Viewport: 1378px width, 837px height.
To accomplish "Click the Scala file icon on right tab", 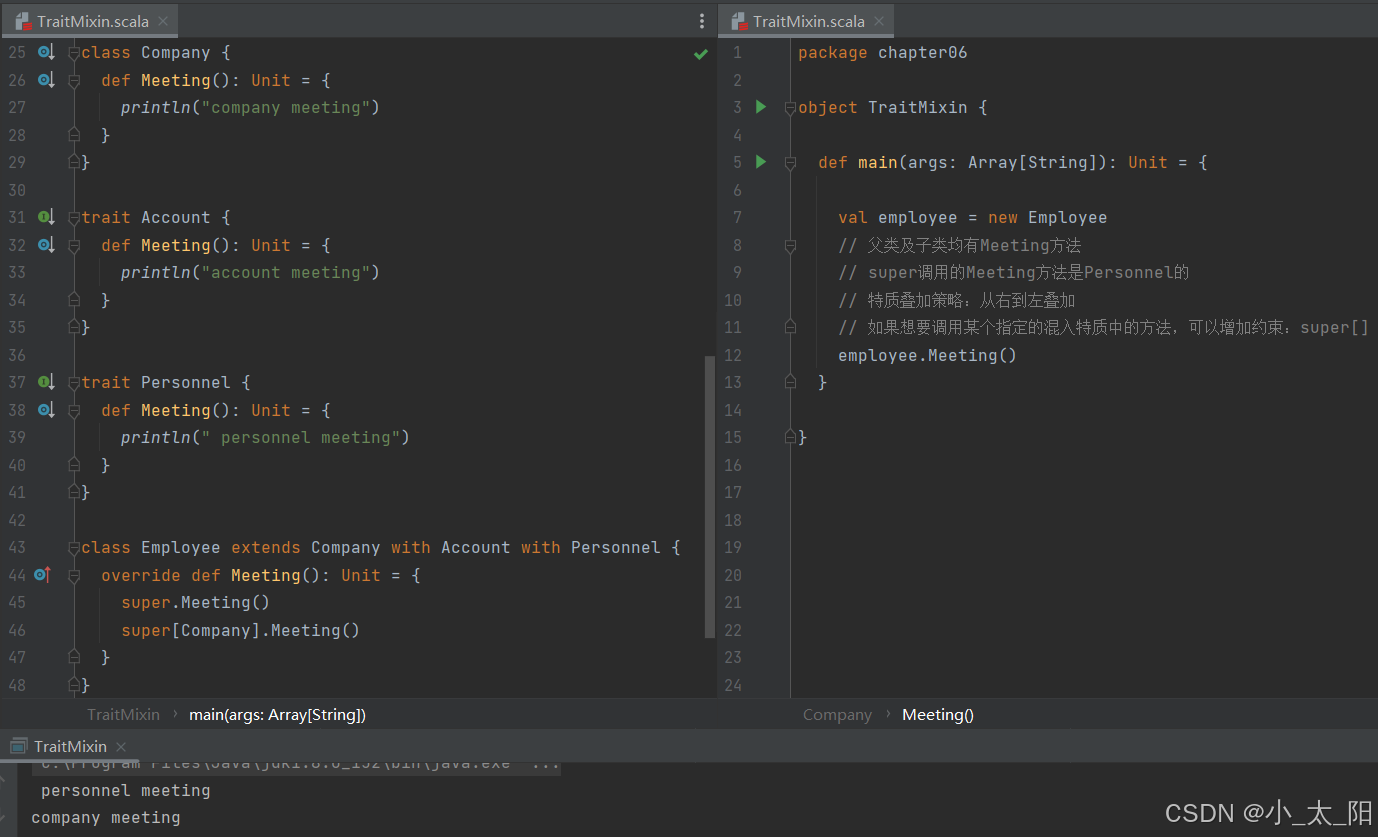I will pyautogui.click(x=739, y=21).
